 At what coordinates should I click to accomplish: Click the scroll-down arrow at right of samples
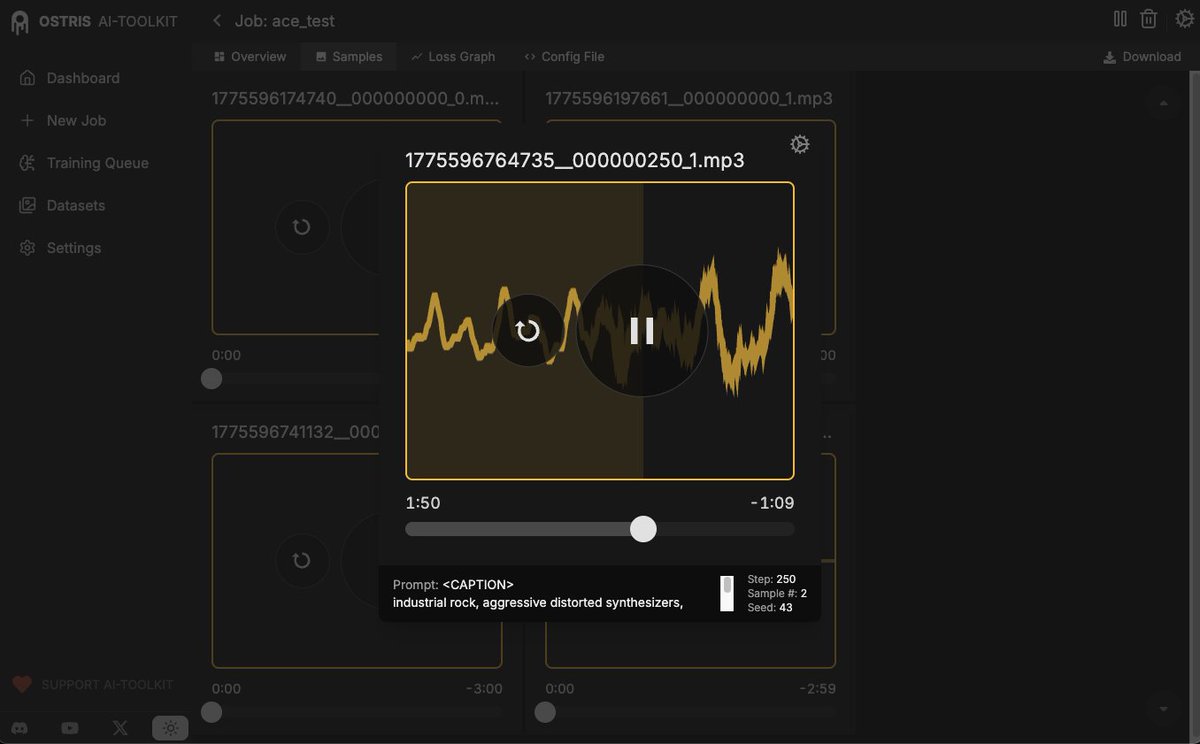click(x=1162, y=709)
